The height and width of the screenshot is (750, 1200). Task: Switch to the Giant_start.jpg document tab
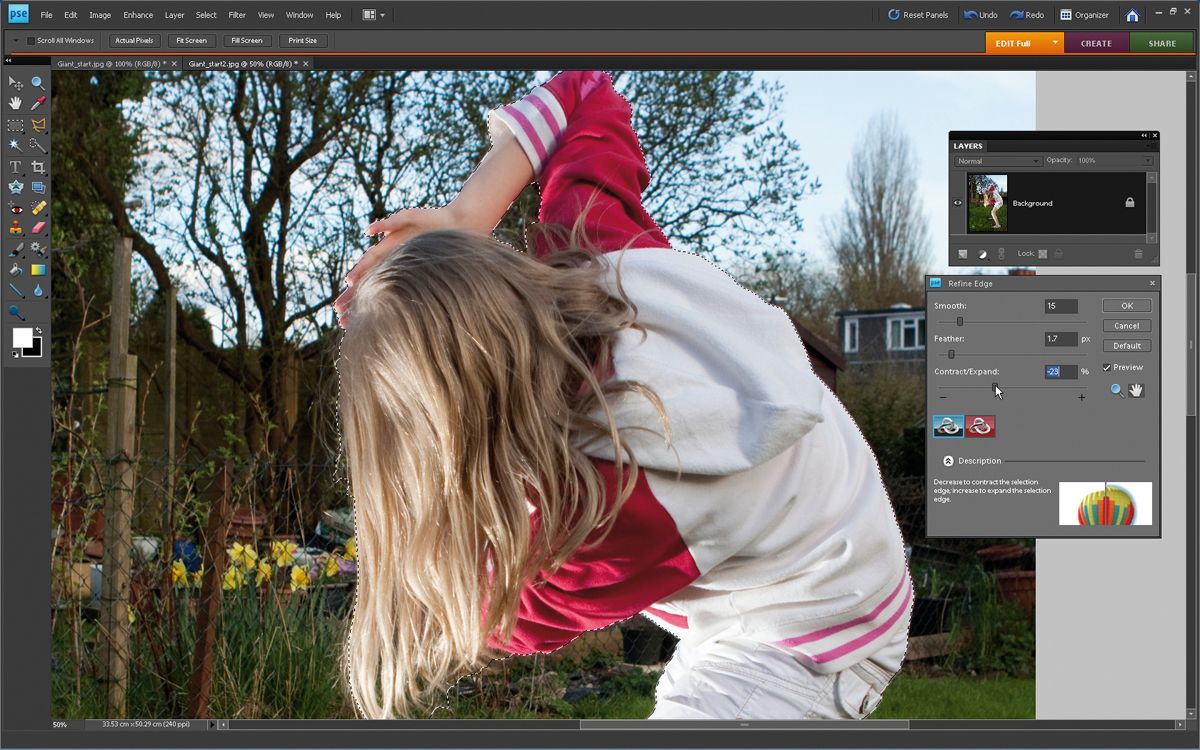pos(110,62)
